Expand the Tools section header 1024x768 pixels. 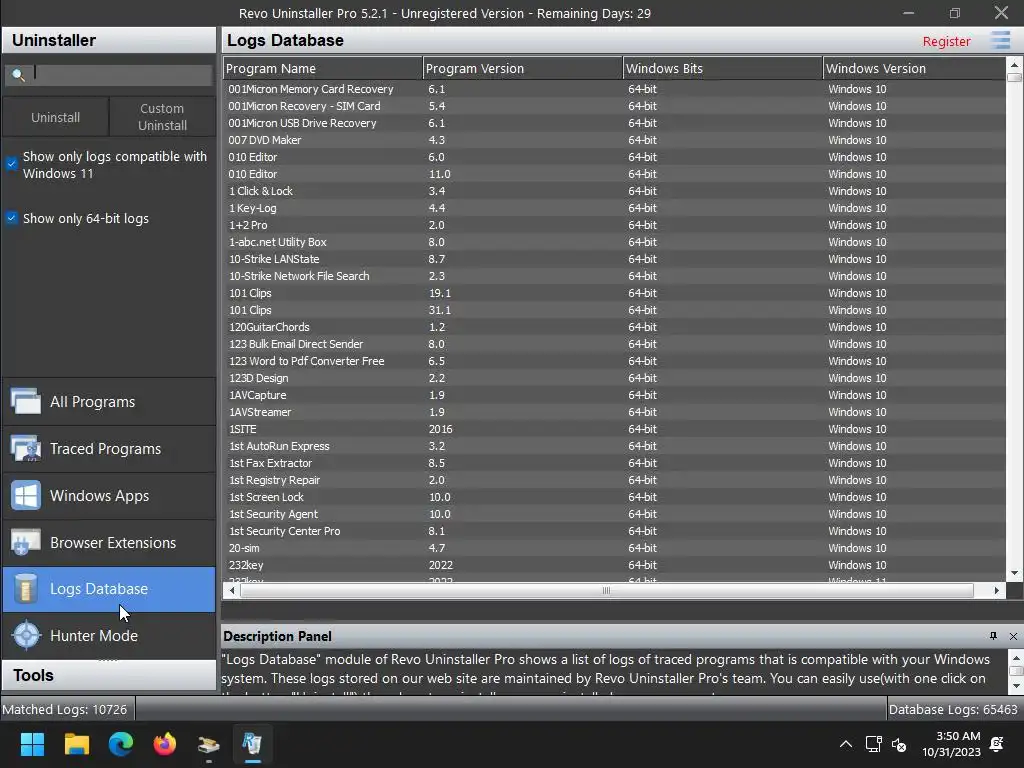108,675
